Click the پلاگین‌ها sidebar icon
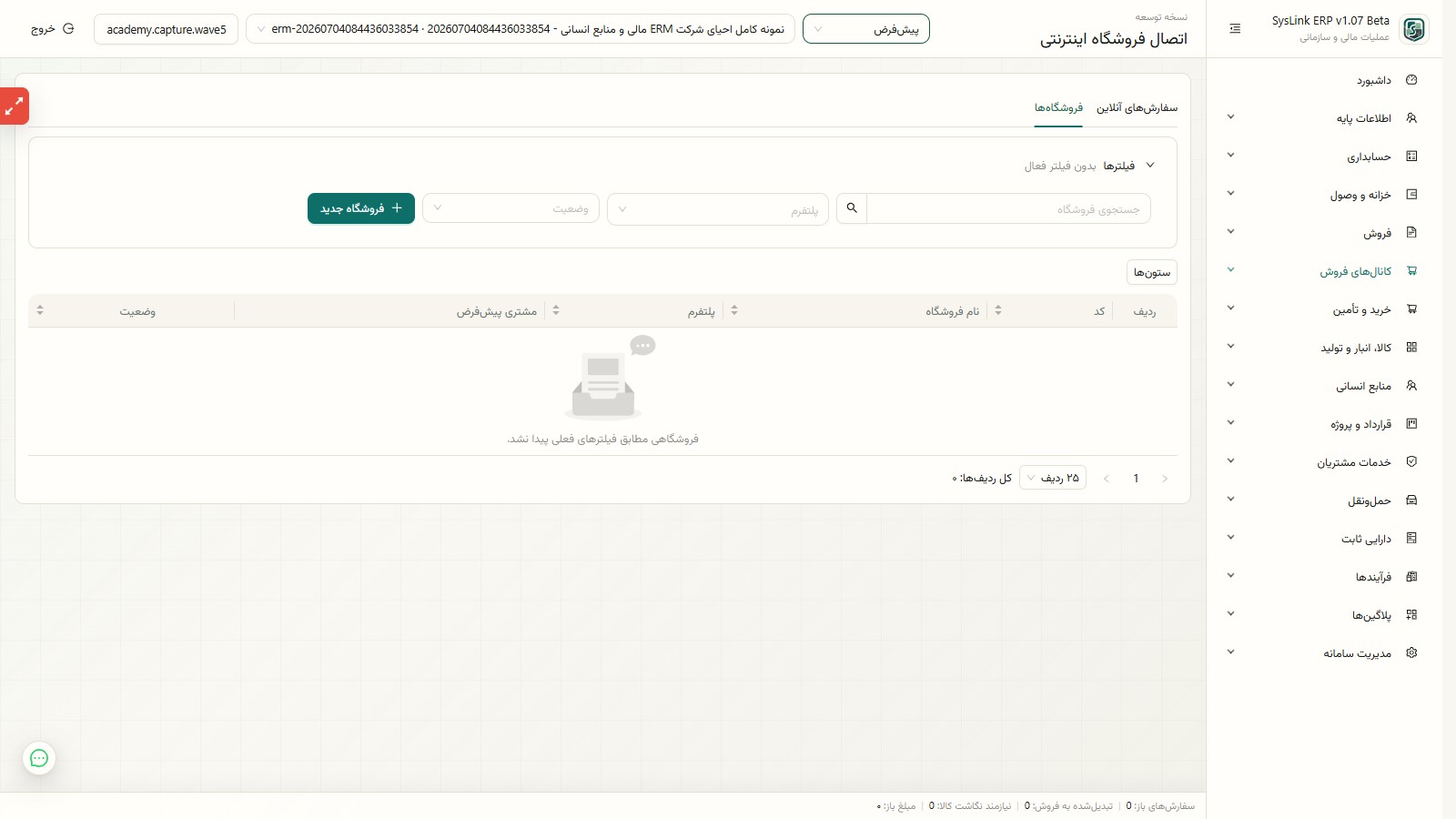 pos(1411,615)
